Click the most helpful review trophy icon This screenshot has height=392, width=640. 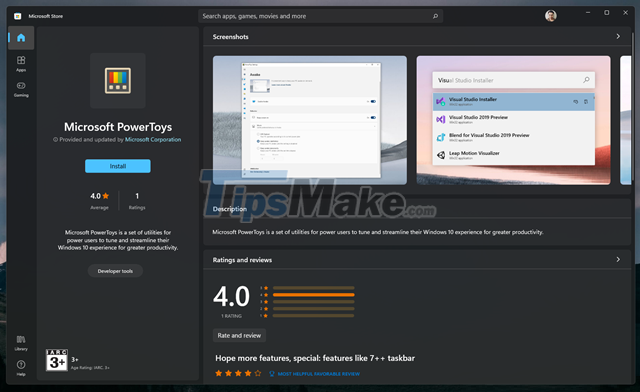[x=271, y=374]
